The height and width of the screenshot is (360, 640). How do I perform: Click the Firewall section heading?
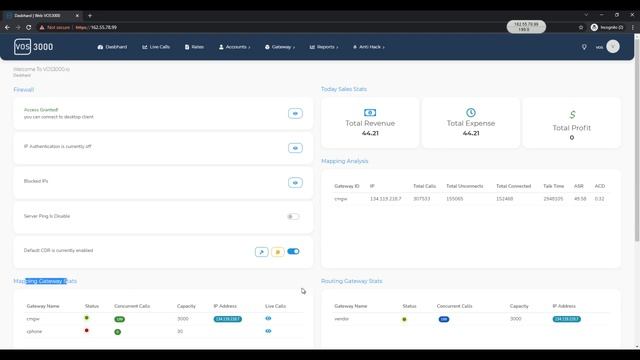(24, 90)
